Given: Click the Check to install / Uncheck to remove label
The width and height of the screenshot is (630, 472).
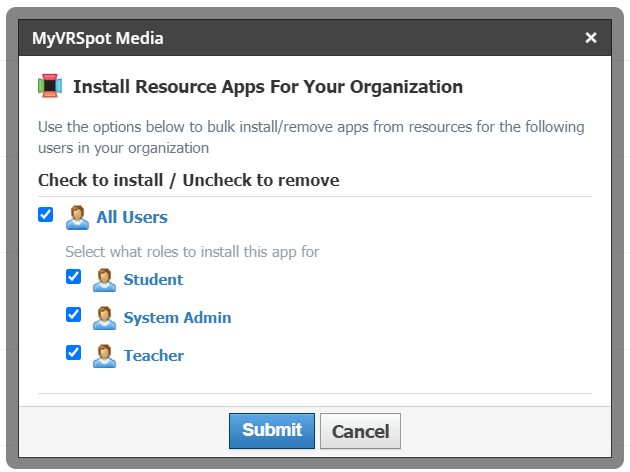Looking at the screenshot, I should point(188,180).
